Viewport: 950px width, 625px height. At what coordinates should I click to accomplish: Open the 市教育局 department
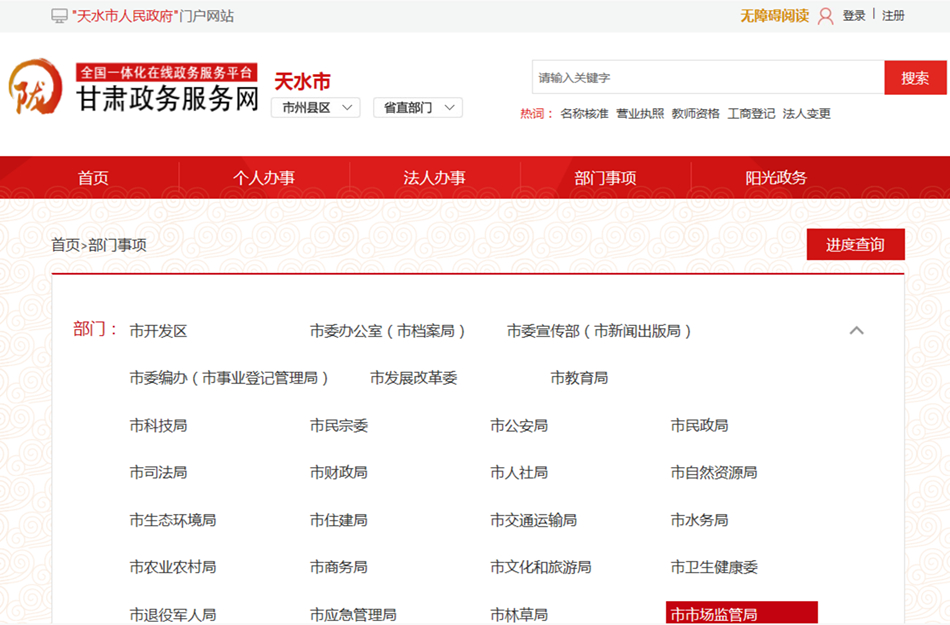tap(579, 378)
